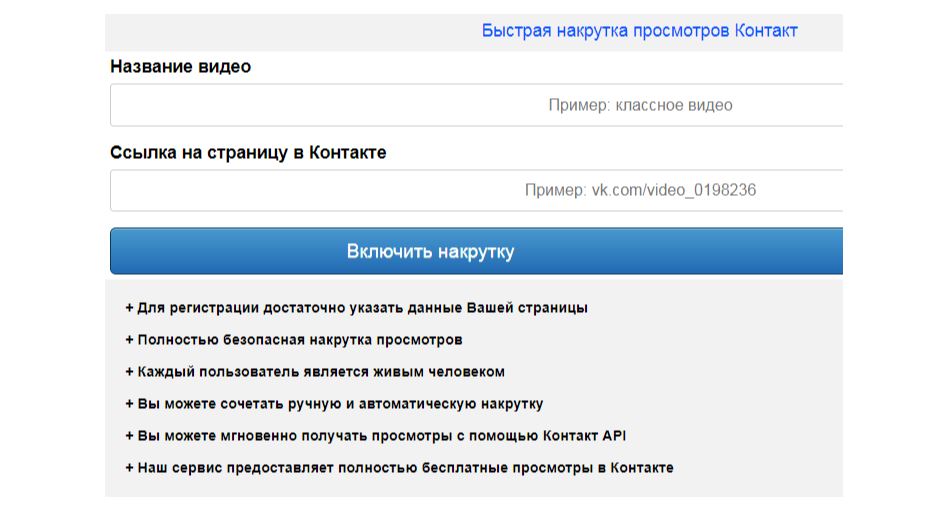Screen dimensions: 948x516
Task: Select text 'Для регистрации достаточно указать данные Вашей страницы'
Action: [x=362, y=308]
